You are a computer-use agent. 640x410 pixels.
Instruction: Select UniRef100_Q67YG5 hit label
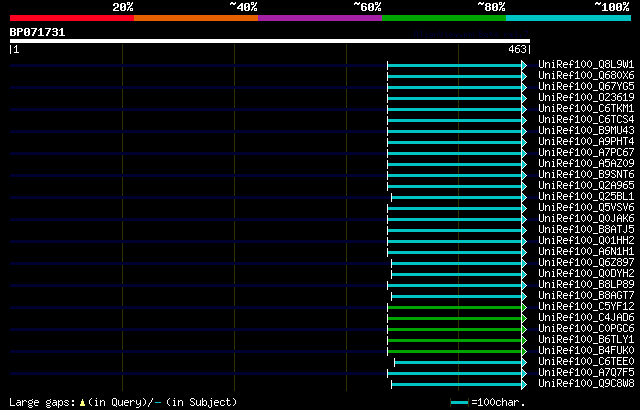(x=586, y=86)
